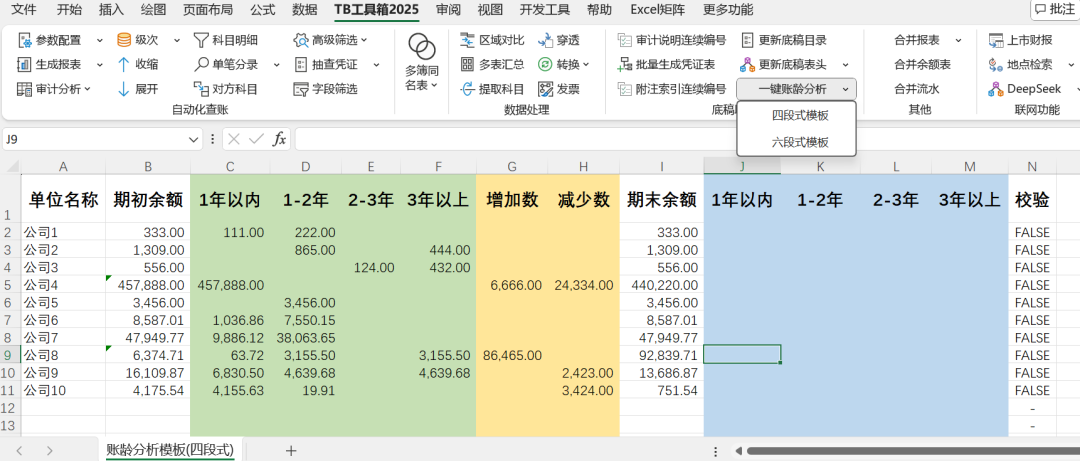Viewport: 1080px width, 461px height.
Task: Expand the 单笔分录 dropdown arrow
Action: tap(277, 65)
